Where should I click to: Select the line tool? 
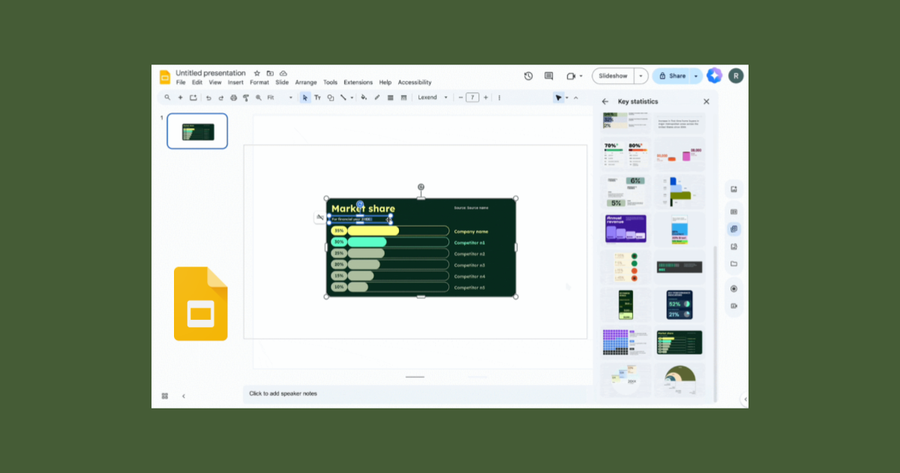click(343, 98)
